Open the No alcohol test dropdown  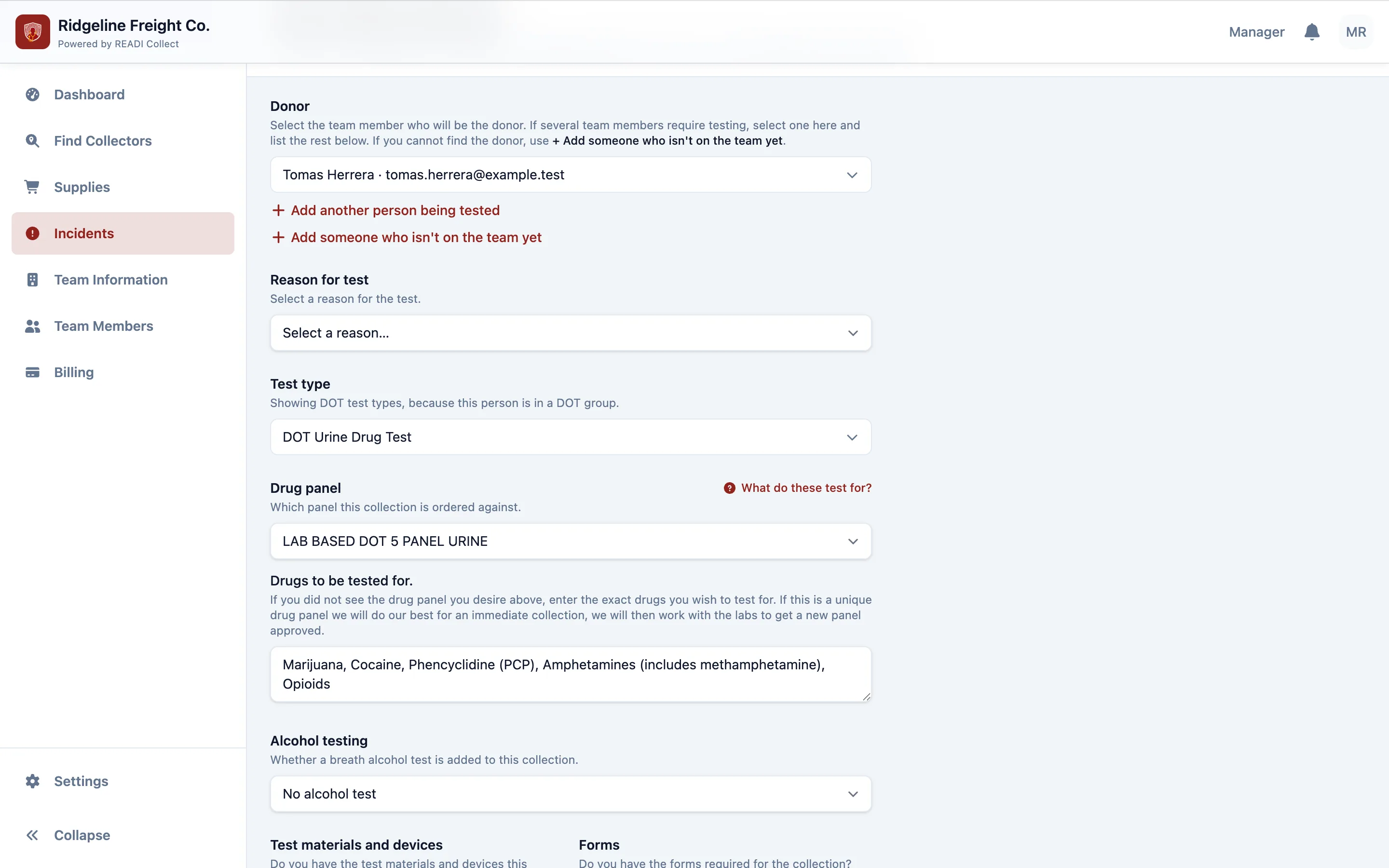pos(571,794)
